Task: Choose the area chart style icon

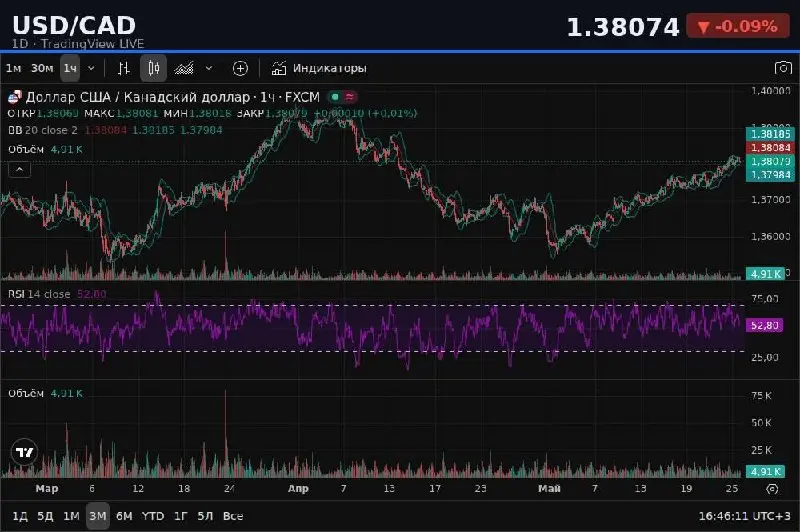Action: 184,68
